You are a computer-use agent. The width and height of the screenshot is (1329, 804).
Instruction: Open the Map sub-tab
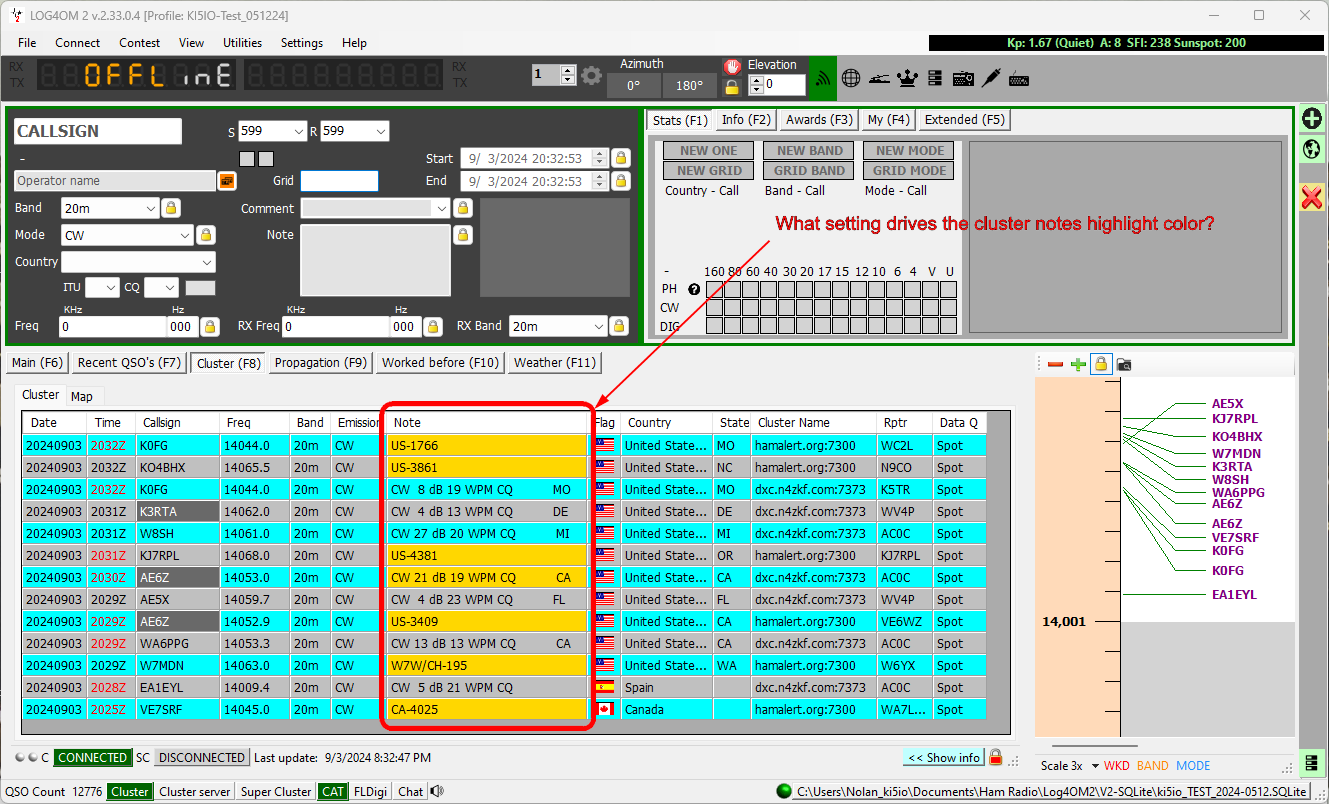coord(81,396)
